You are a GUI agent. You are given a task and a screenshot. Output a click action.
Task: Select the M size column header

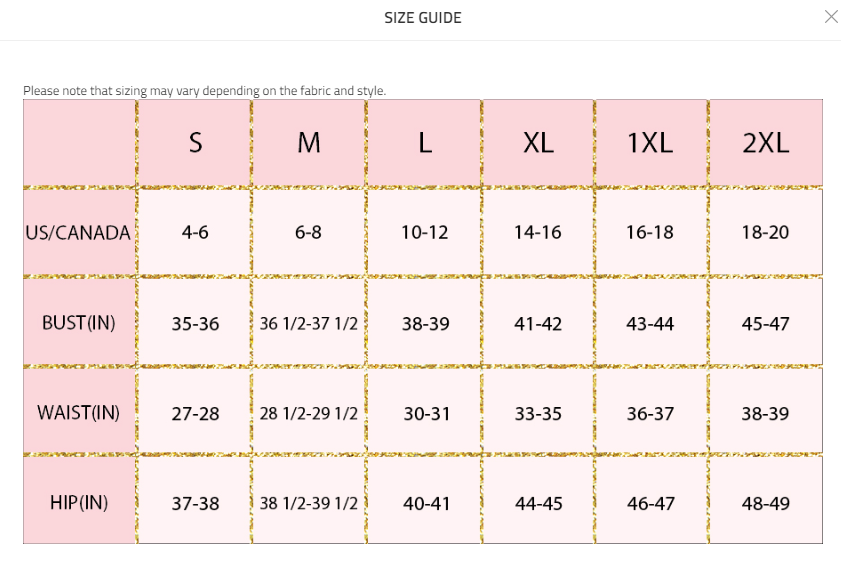click(309, 143)
